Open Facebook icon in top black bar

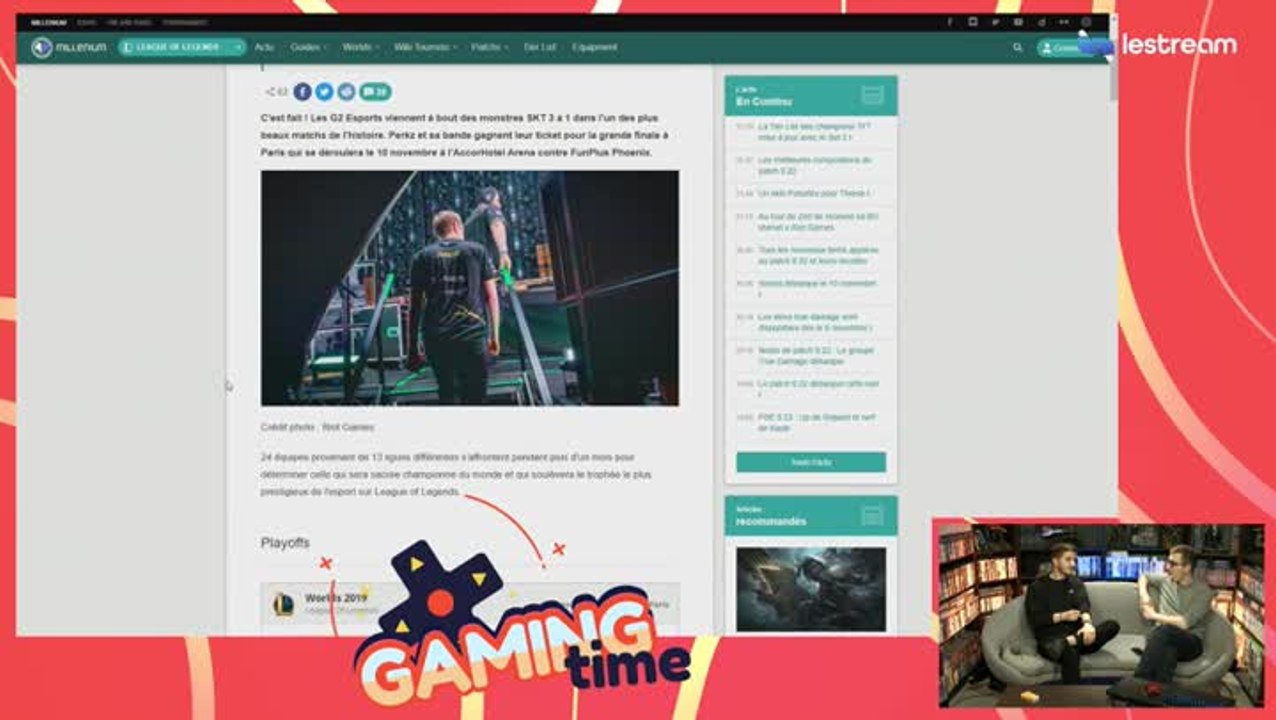coord(949,22)
